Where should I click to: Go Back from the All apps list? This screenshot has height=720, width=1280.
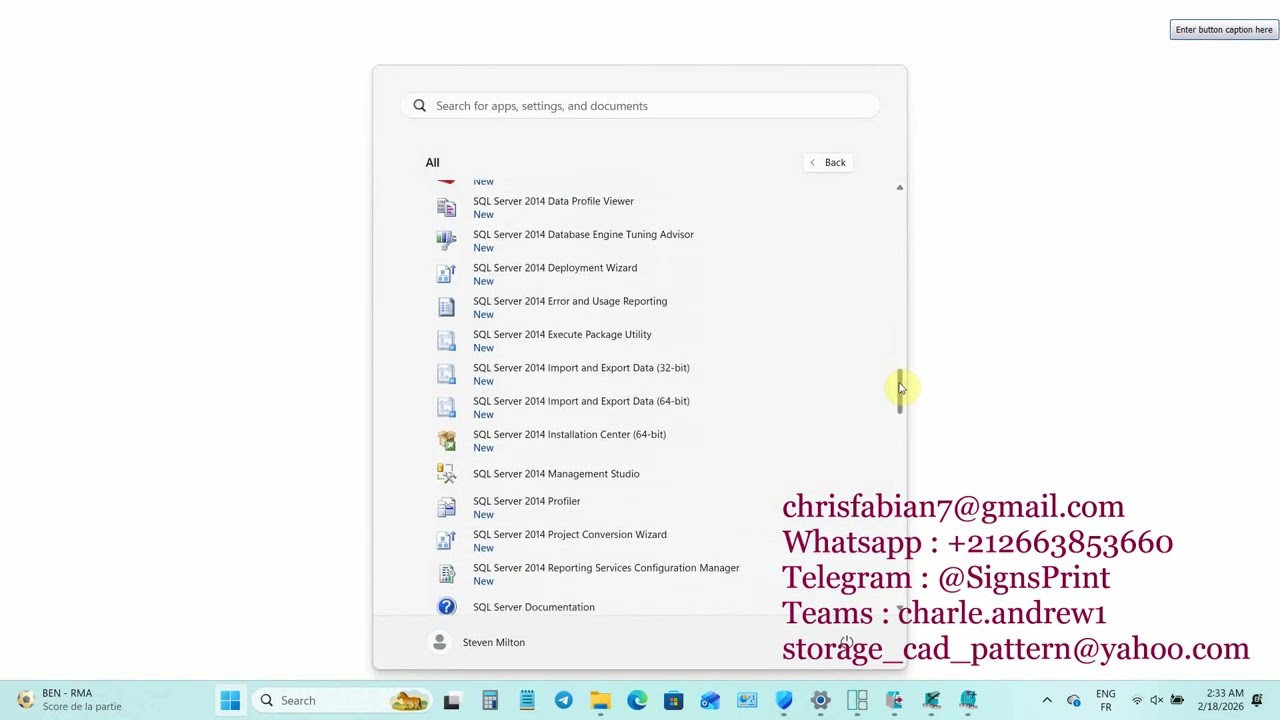[828, 162]
